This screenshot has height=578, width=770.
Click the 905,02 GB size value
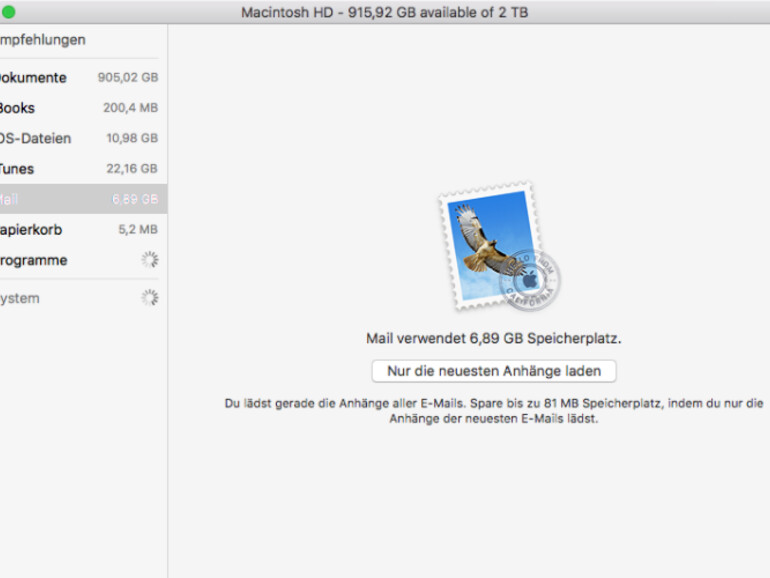[128, 78]
